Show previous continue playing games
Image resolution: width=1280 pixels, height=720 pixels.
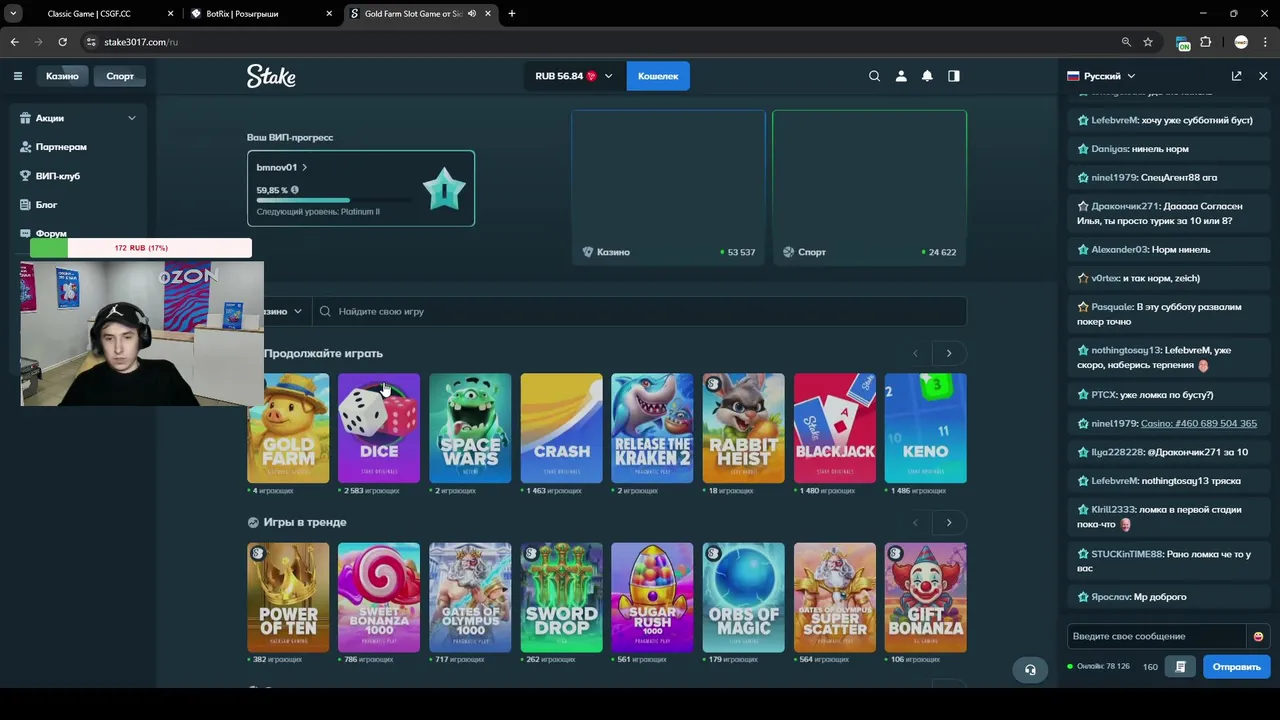915,353
